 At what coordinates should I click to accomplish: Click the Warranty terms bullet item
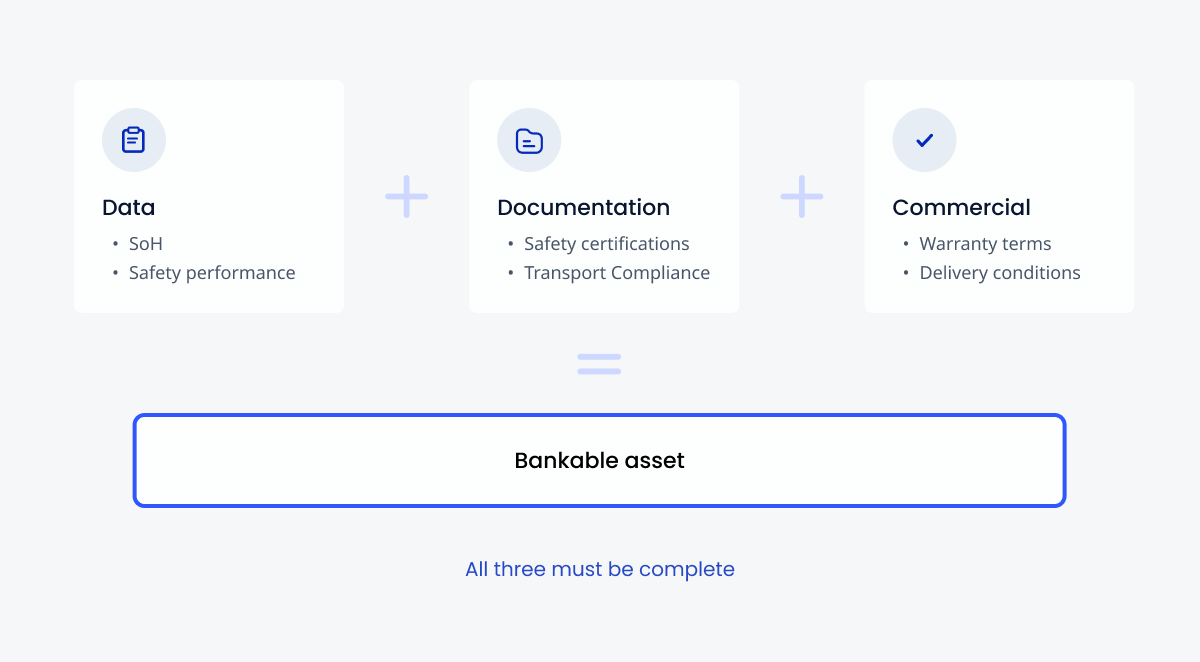[985, 244]
